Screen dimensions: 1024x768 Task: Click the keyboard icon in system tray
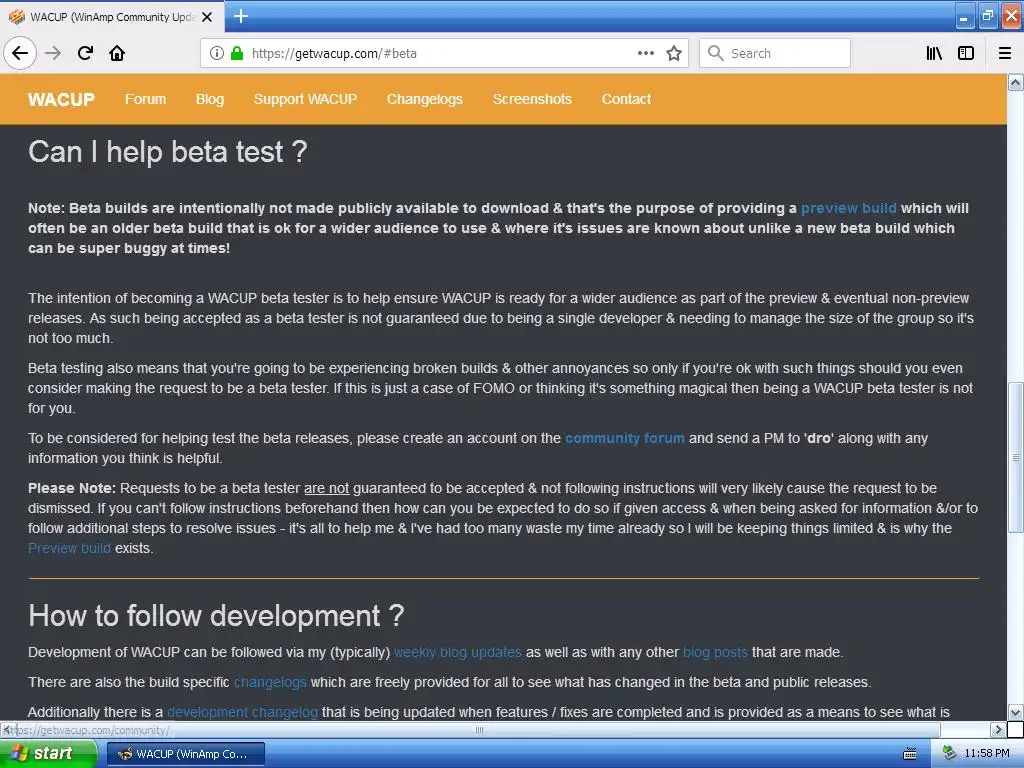[x=910, y=754]
